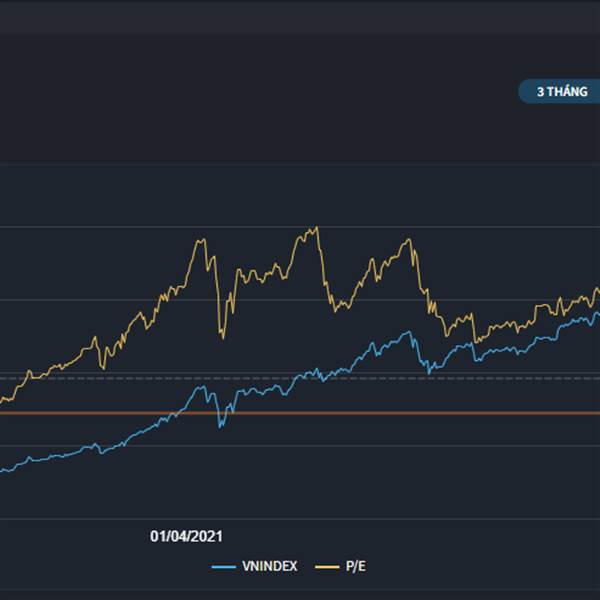The width and height of the screenshot is (600, 600).
Task: Toggle the P/E series in legend
Action: click(355, 566)
